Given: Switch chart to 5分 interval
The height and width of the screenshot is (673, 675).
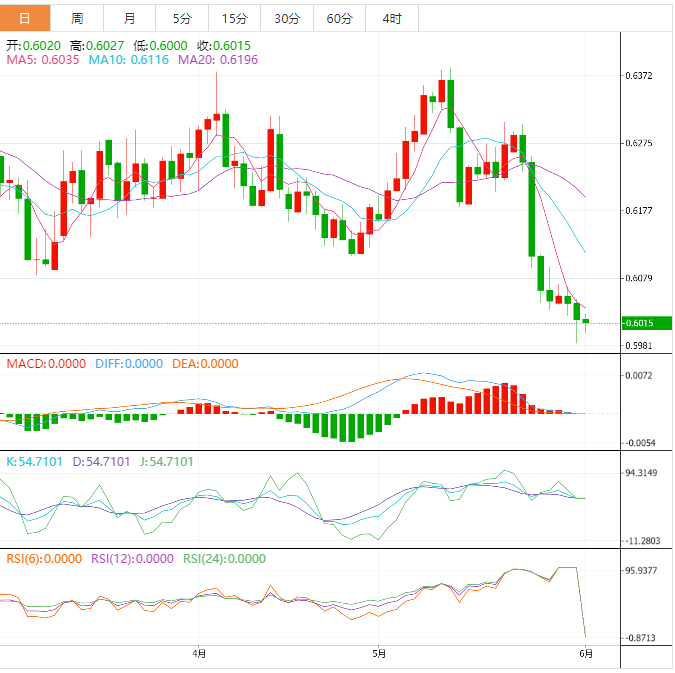Looking at the screenshot, I should [x=182, y=18].
